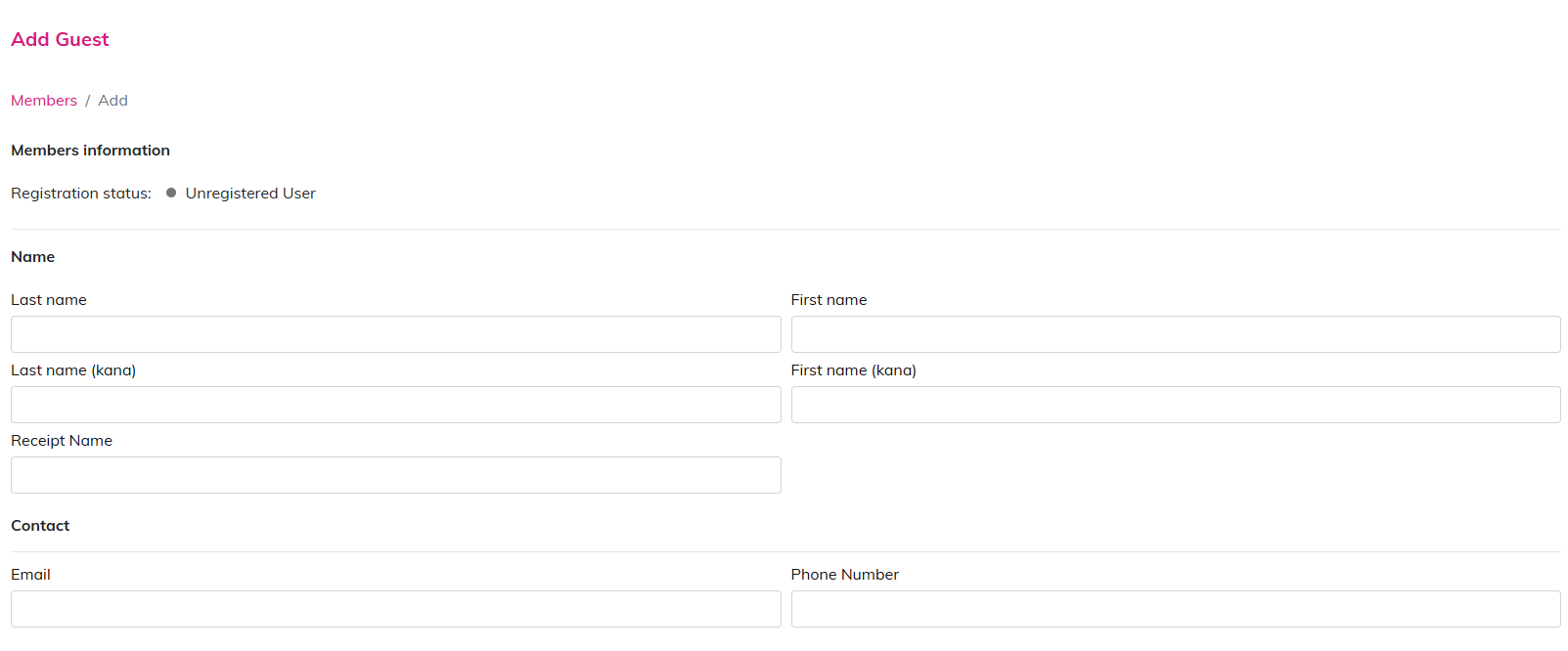Click the Registration status label

click(x=81, y=194)
